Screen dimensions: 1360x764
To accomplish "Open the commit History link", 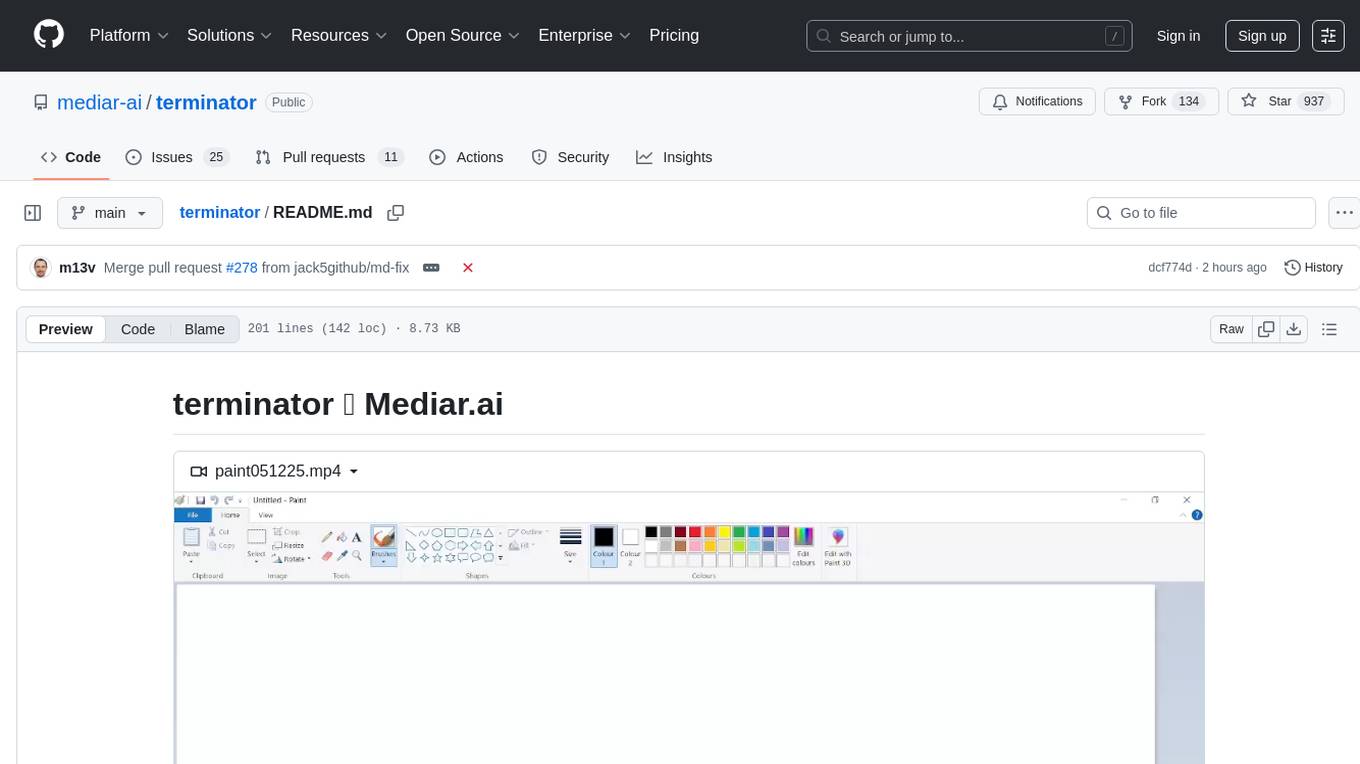I will pyautogui.click(x=1313, y=268).
